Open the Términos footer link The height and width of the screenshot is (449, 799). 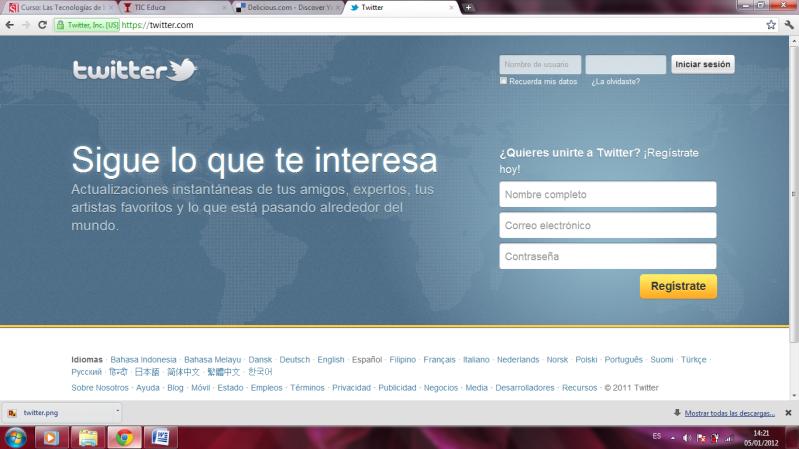(x=307, y=387)
